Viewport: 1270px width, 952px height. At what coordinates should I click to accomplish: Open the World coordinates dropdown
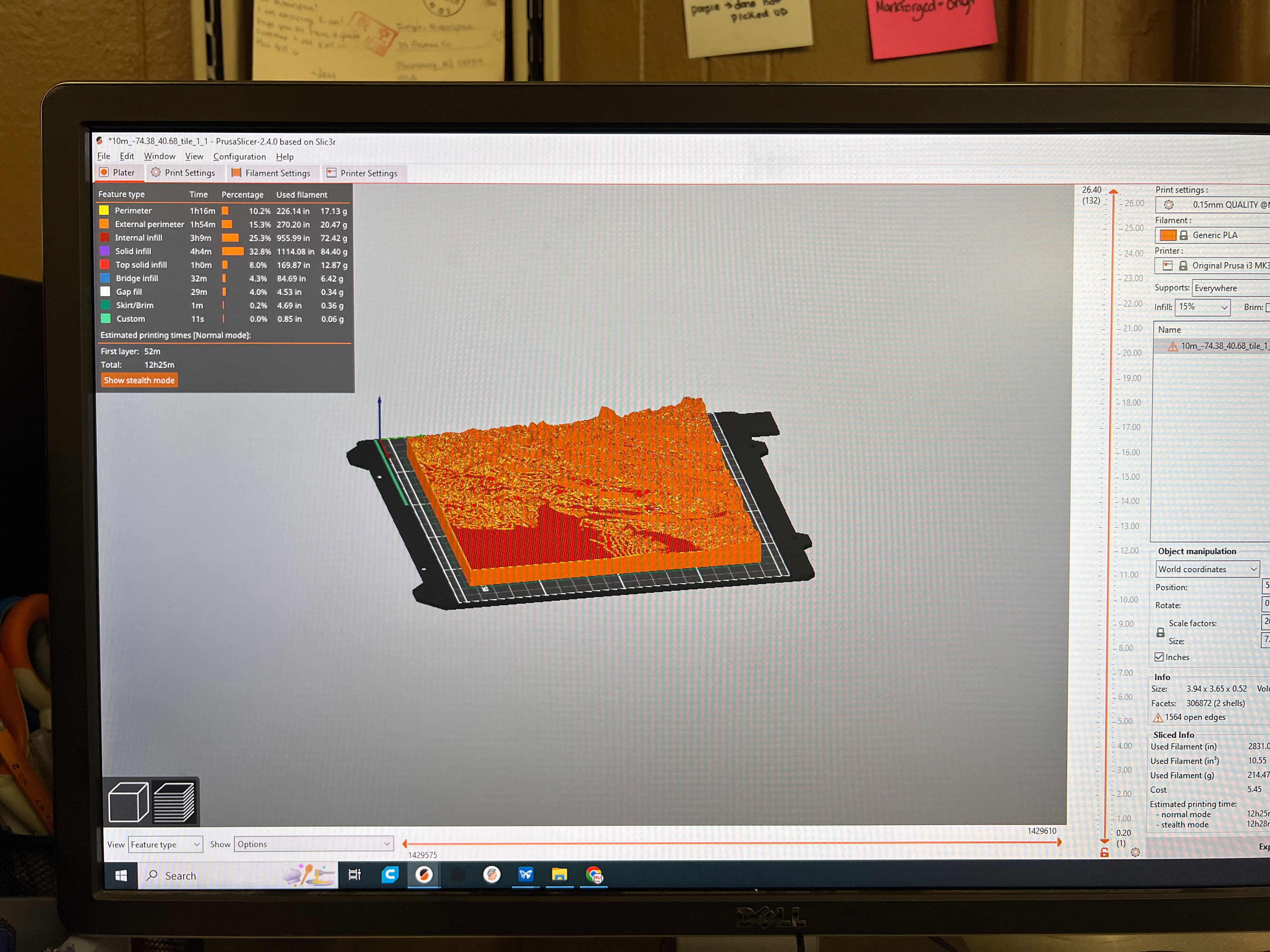tap(1207, 569)
